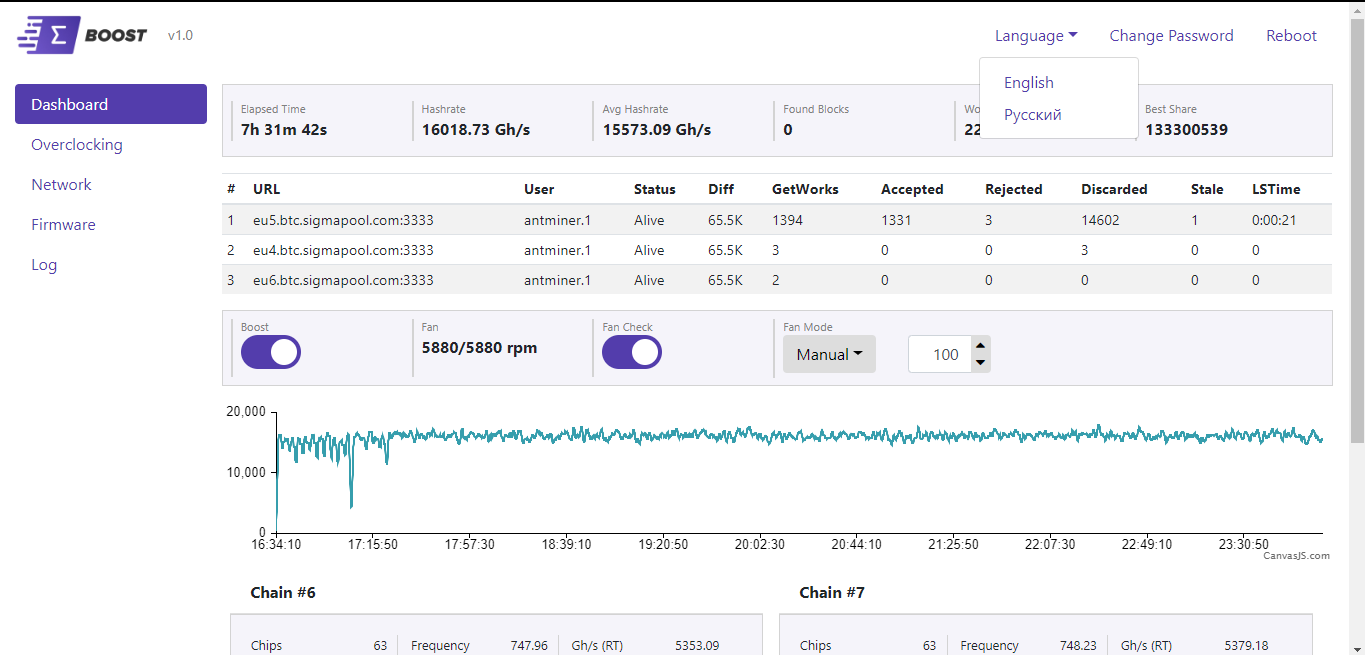Click the CanvasJS.com chart credit link
The width and height of the screenshot is (1365, 655).
pos(1296,555)
